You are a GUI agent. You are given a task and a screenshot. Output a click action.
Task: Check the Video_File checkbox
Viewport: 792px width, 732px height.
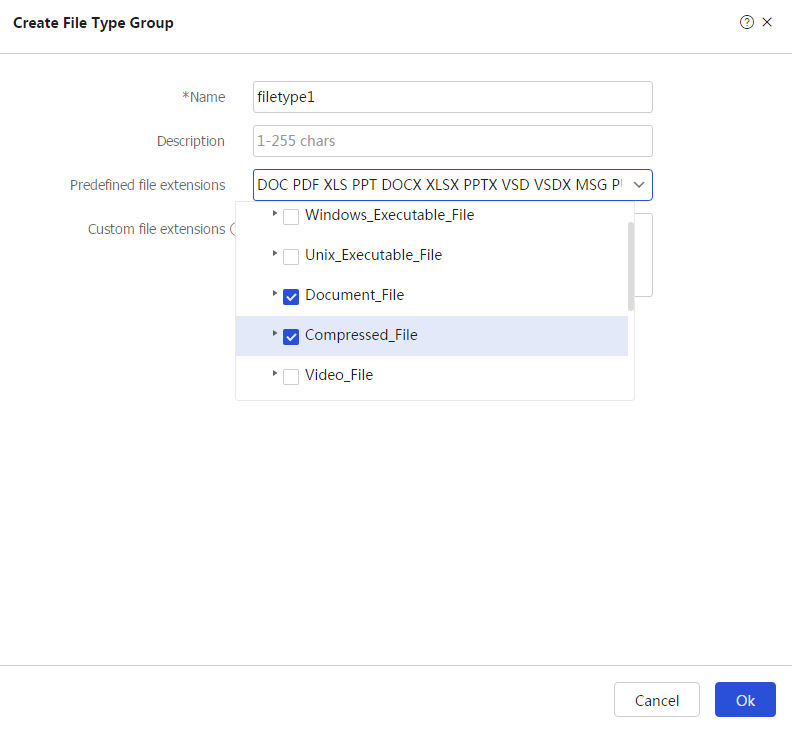(291, 376)
